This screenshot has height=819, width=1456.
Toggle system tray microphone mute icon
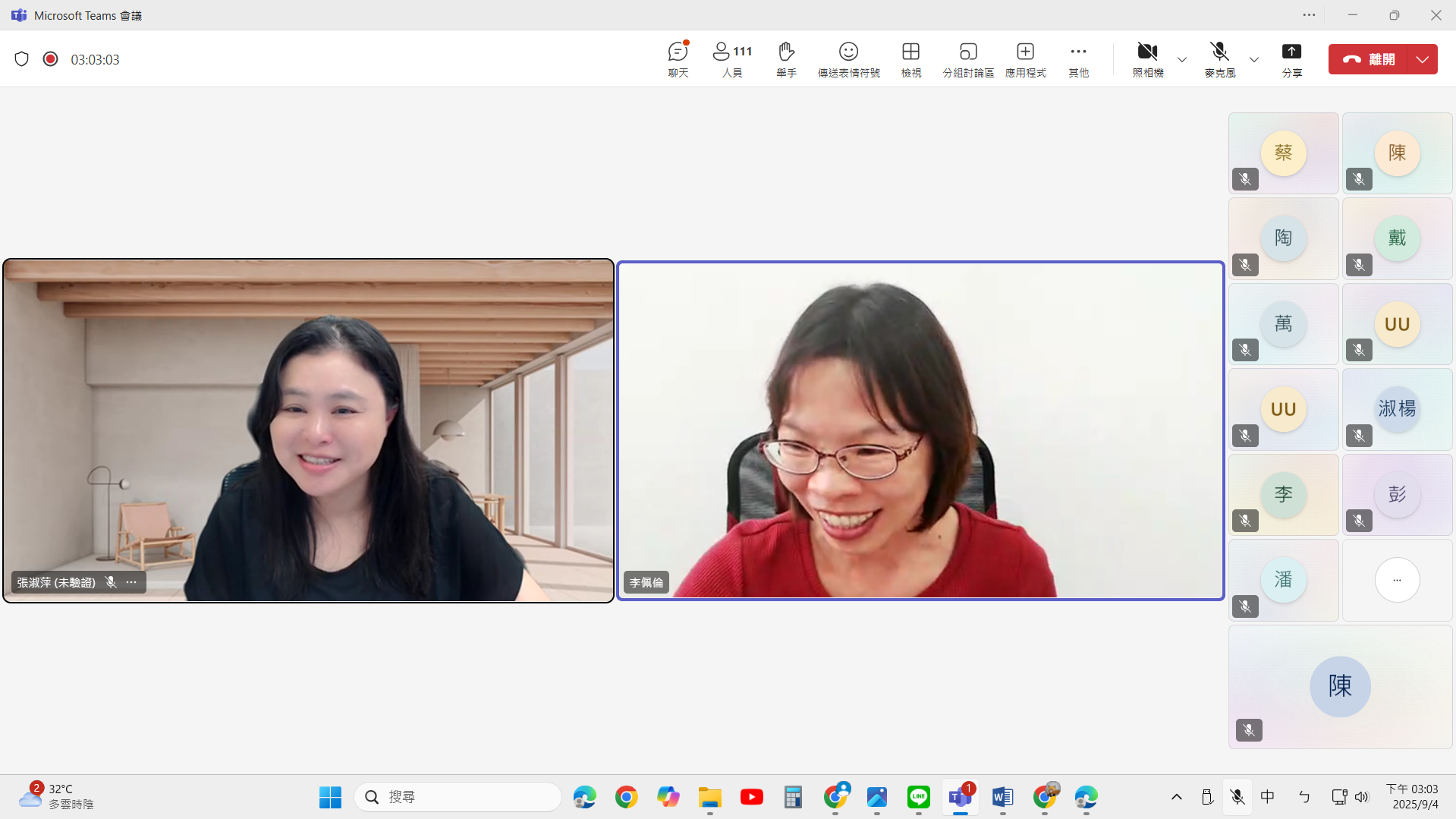tap(1237, 797)
